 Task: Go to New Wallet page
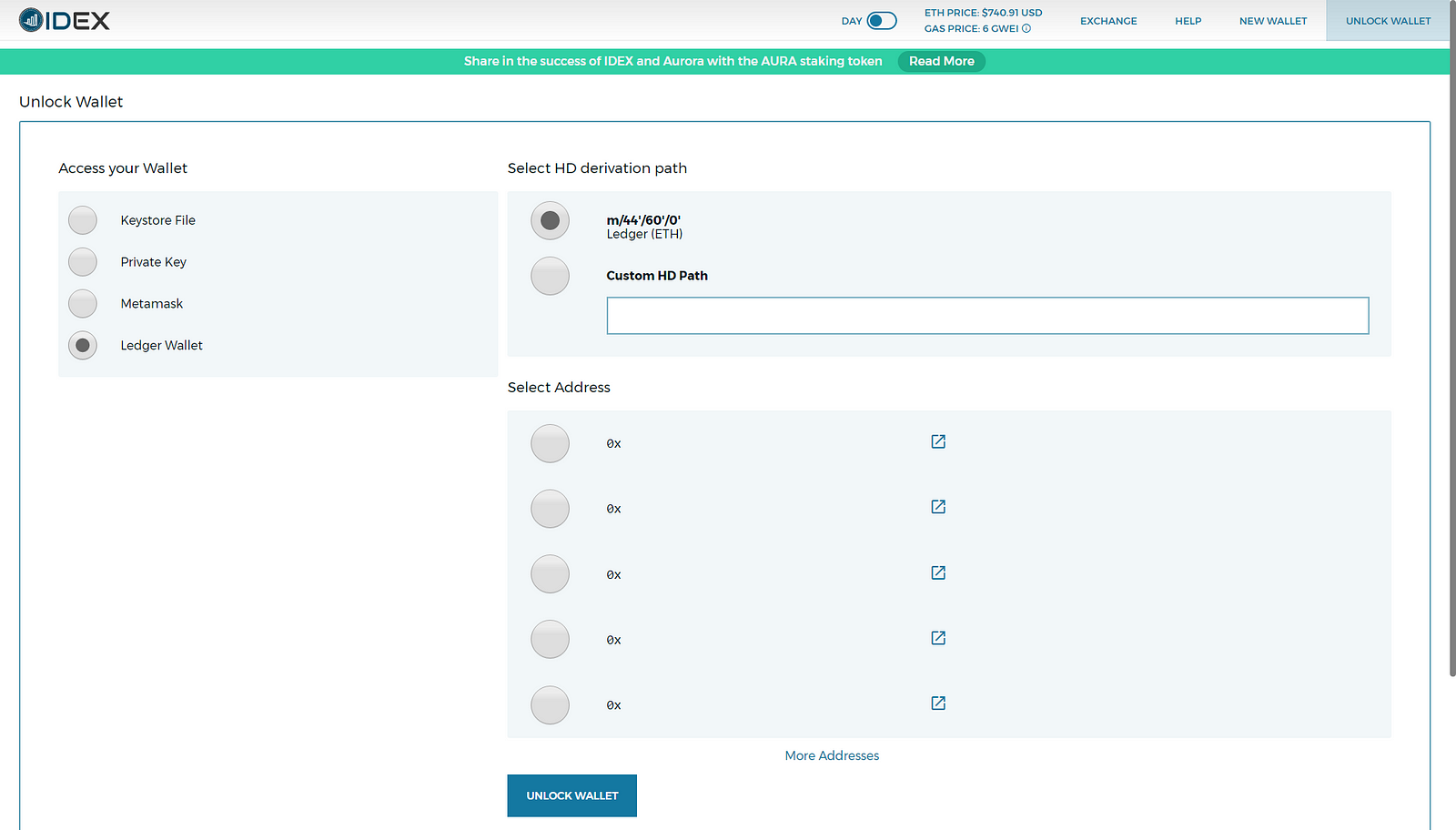1273,21
